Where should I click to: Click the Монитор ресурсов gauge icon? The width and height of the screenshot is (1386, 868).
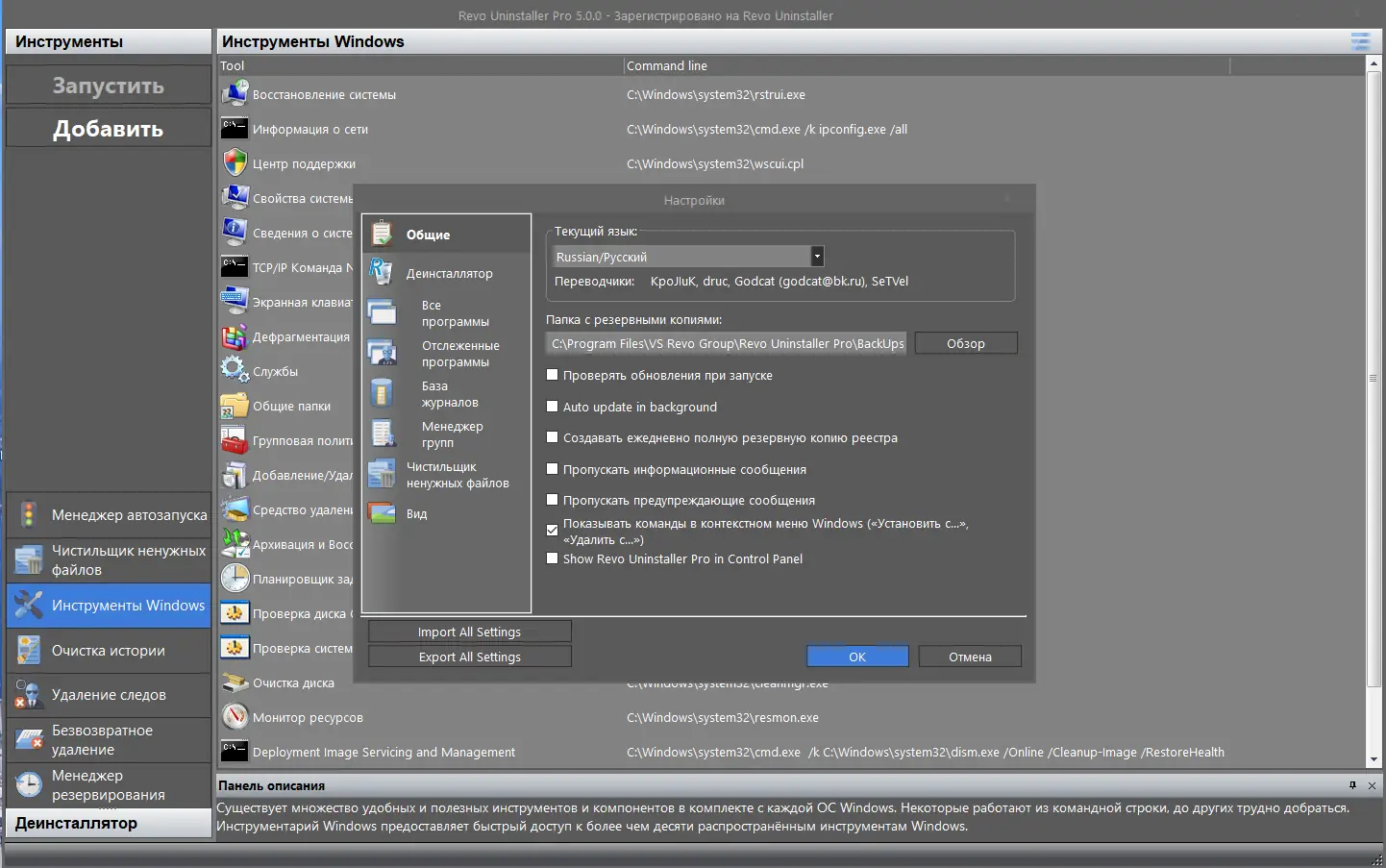click(x=235, y=717)
